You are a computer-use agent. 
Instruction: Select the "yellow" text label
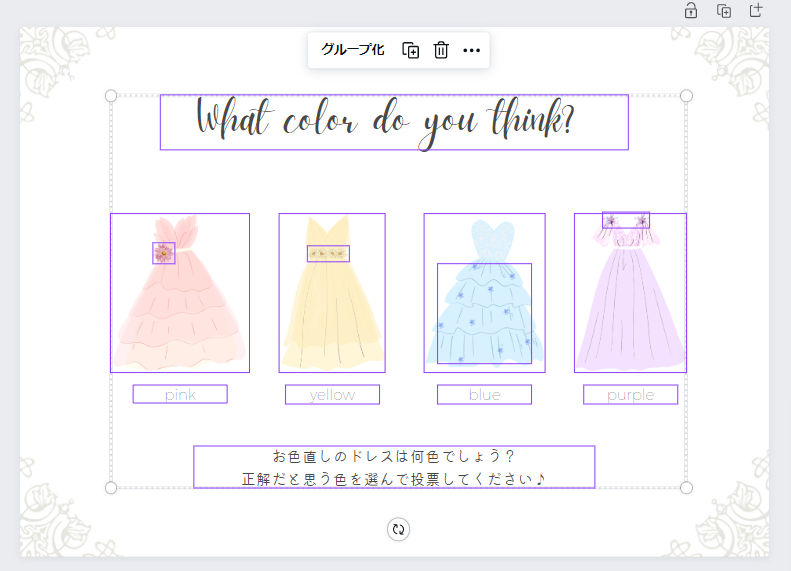(x=332, y=394)
